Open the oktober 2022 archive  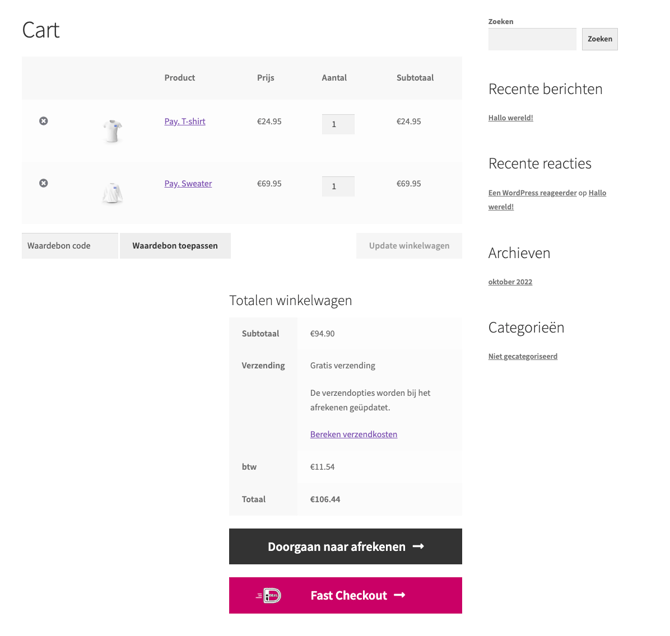(510, 282)
